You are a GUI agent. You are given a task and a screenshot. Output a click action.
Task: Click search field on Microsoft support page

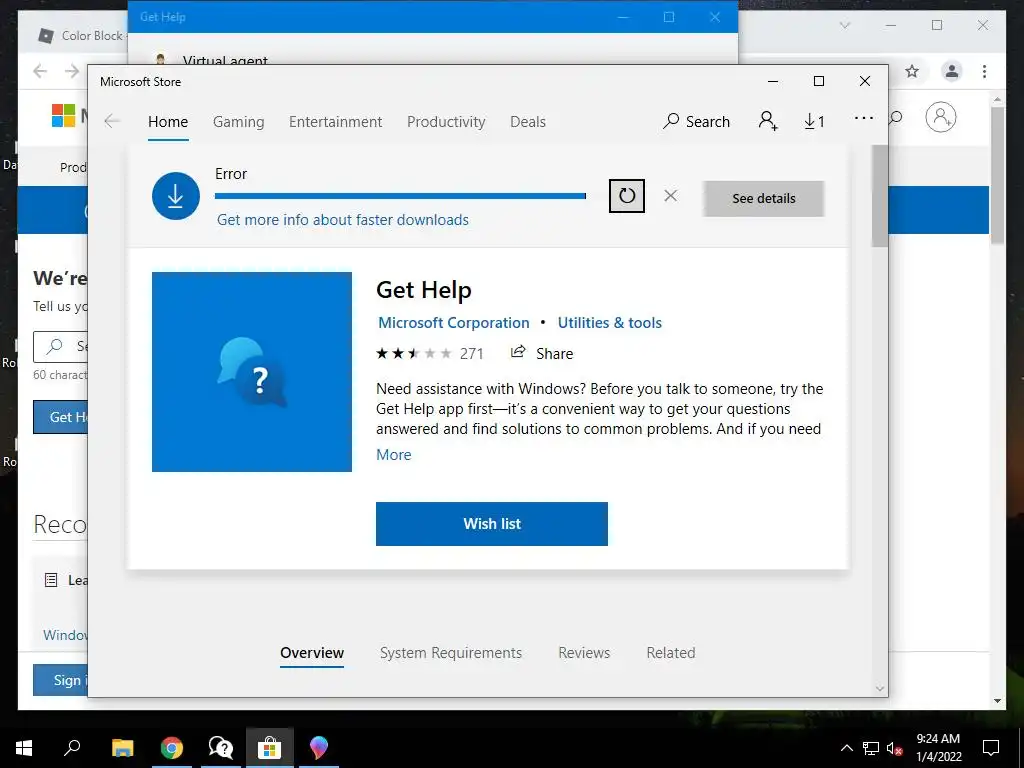point(60,346)
